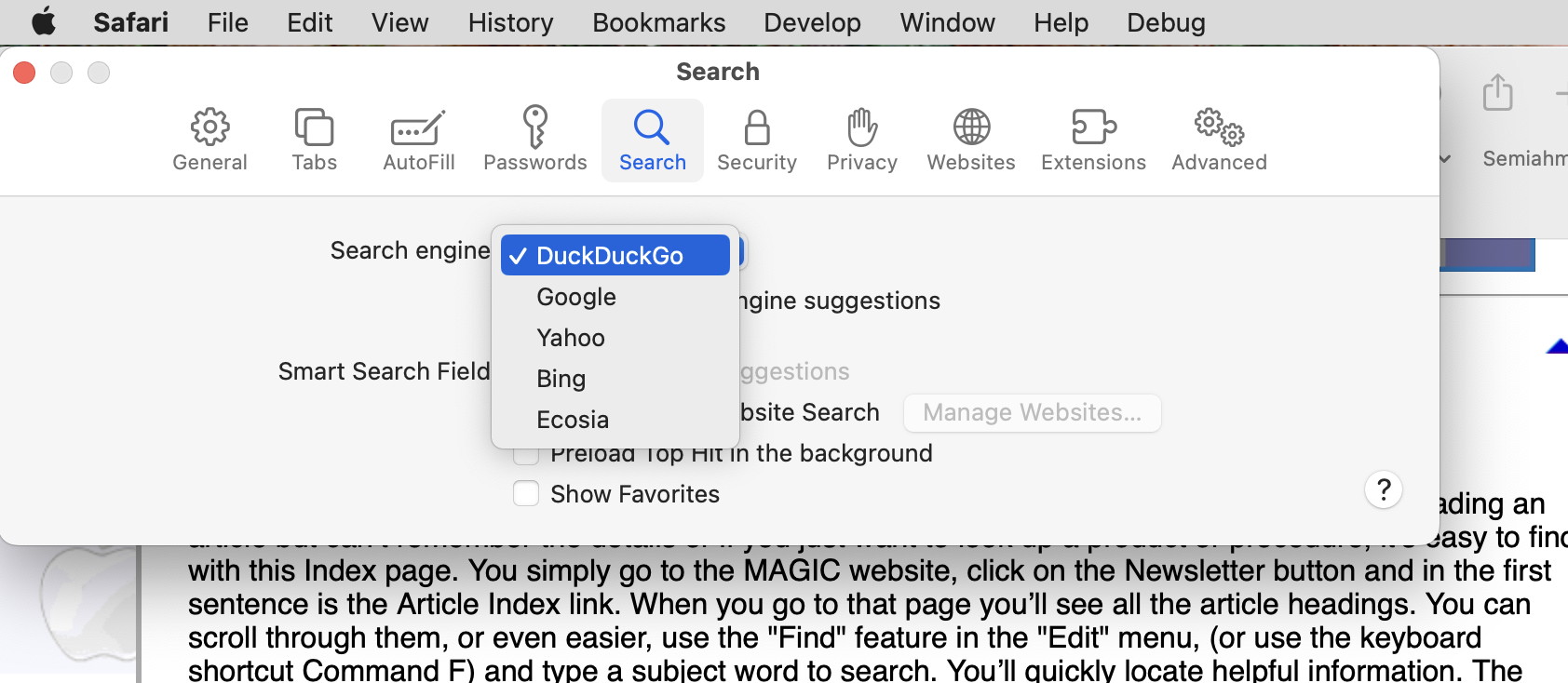Open the Extensions preferences pane
The width and height of the screenshot is (1568, 683).
(1093, 141)
